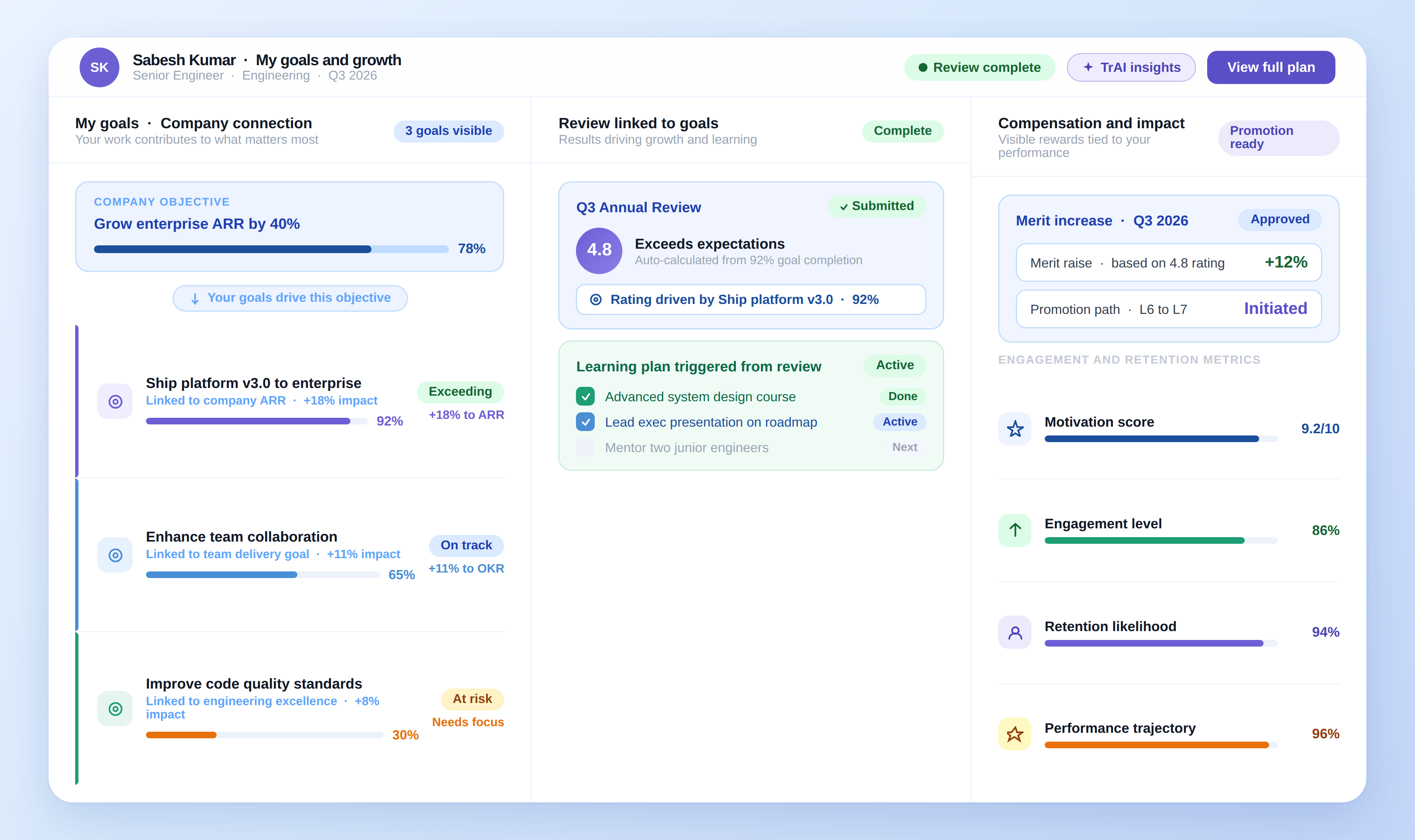Select the Promotion ready badge
Viewport: 1415px width, 840px height.
click(1278, 137)
